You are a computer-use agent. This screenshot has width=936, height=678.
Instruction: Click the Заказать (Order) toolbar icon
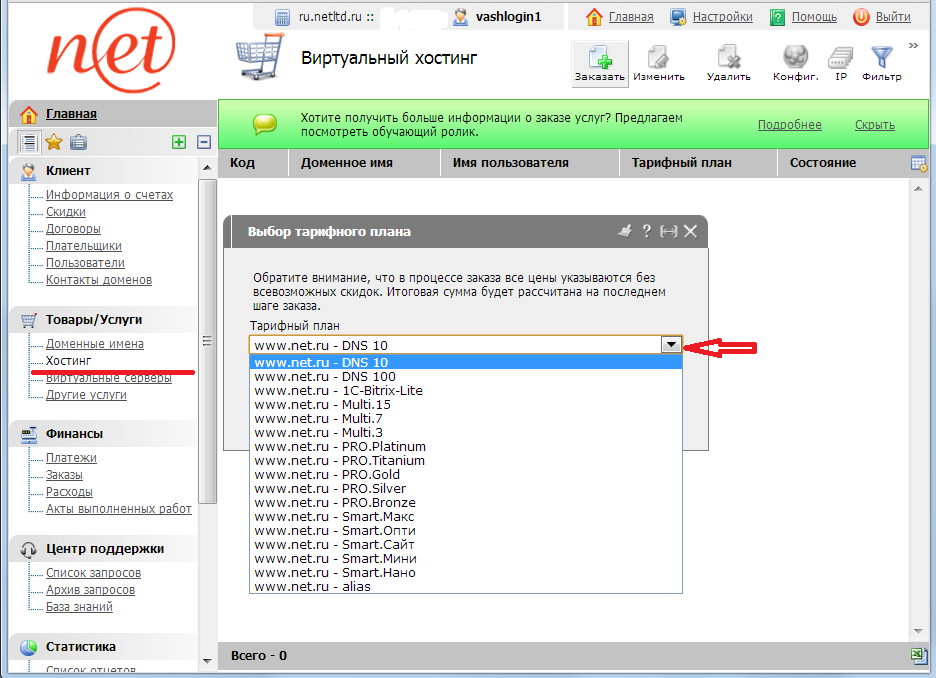(x=599, y=63)
